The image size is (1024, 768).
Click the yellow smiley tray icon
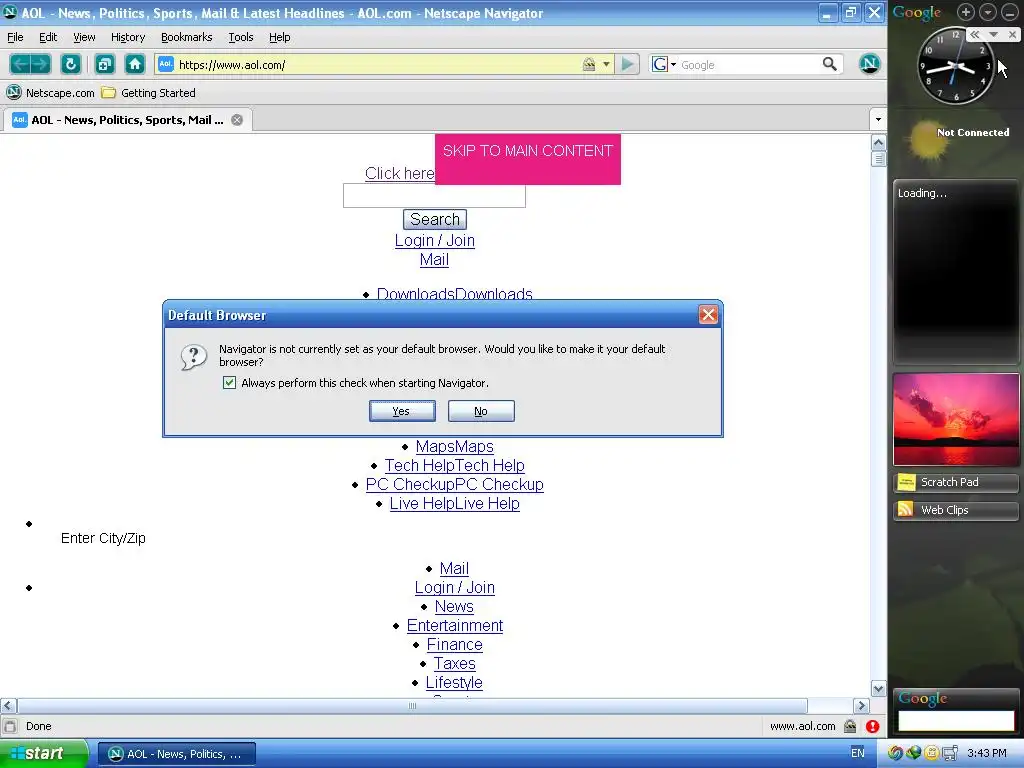tap(931, 753)
